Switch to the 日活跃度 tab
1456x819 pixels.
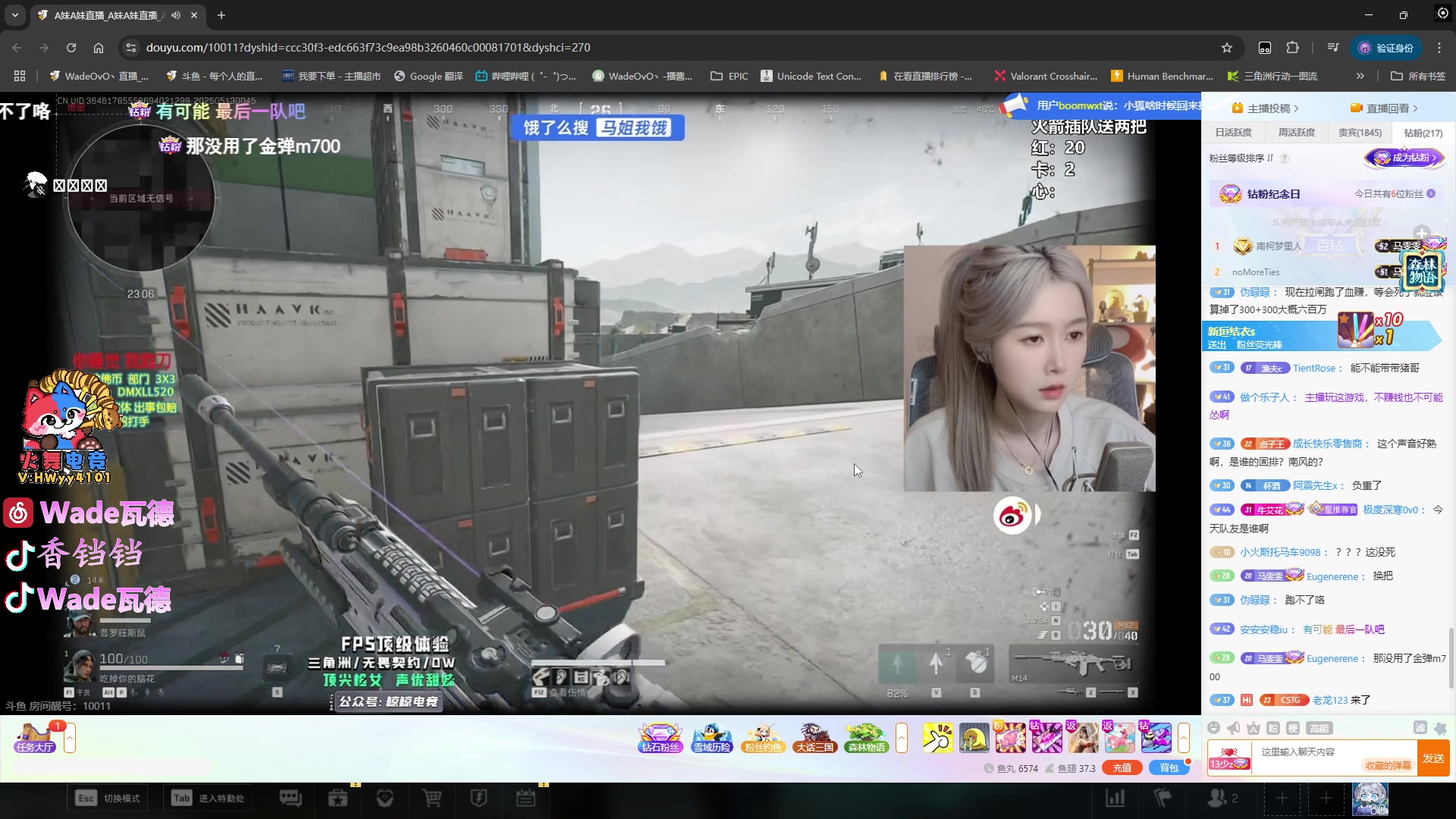click(x=1233, y=133)
